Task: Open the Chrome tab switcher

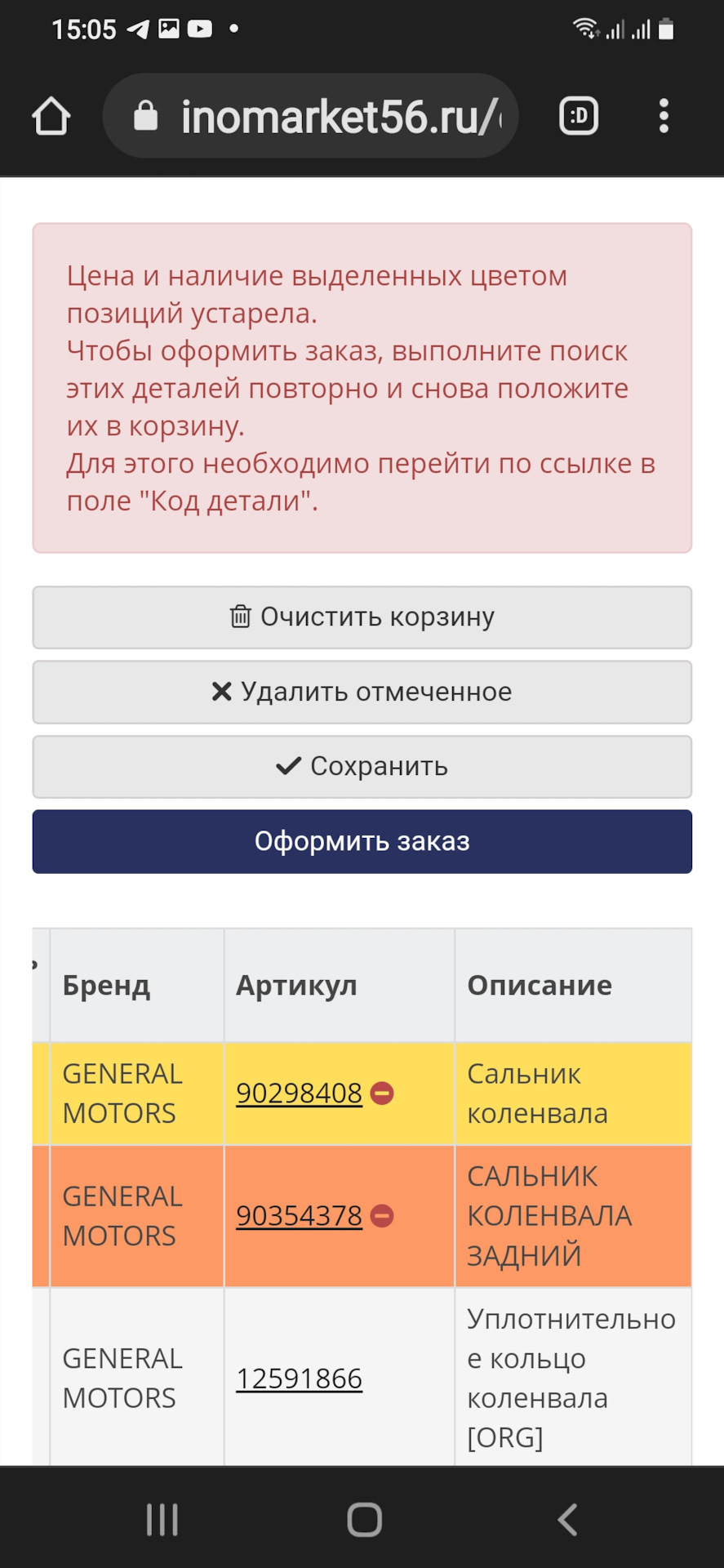Action: coord(579,115)
